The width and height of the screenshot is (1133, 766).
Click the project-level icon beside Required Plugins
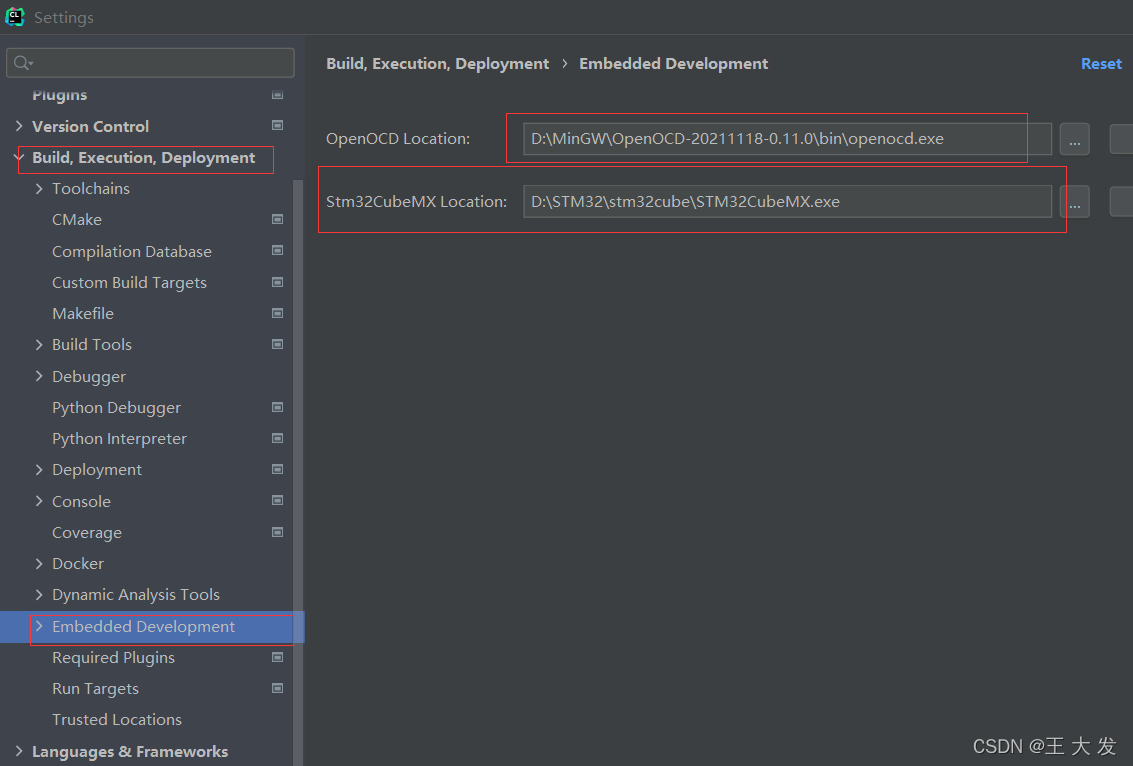coord(277,657)
